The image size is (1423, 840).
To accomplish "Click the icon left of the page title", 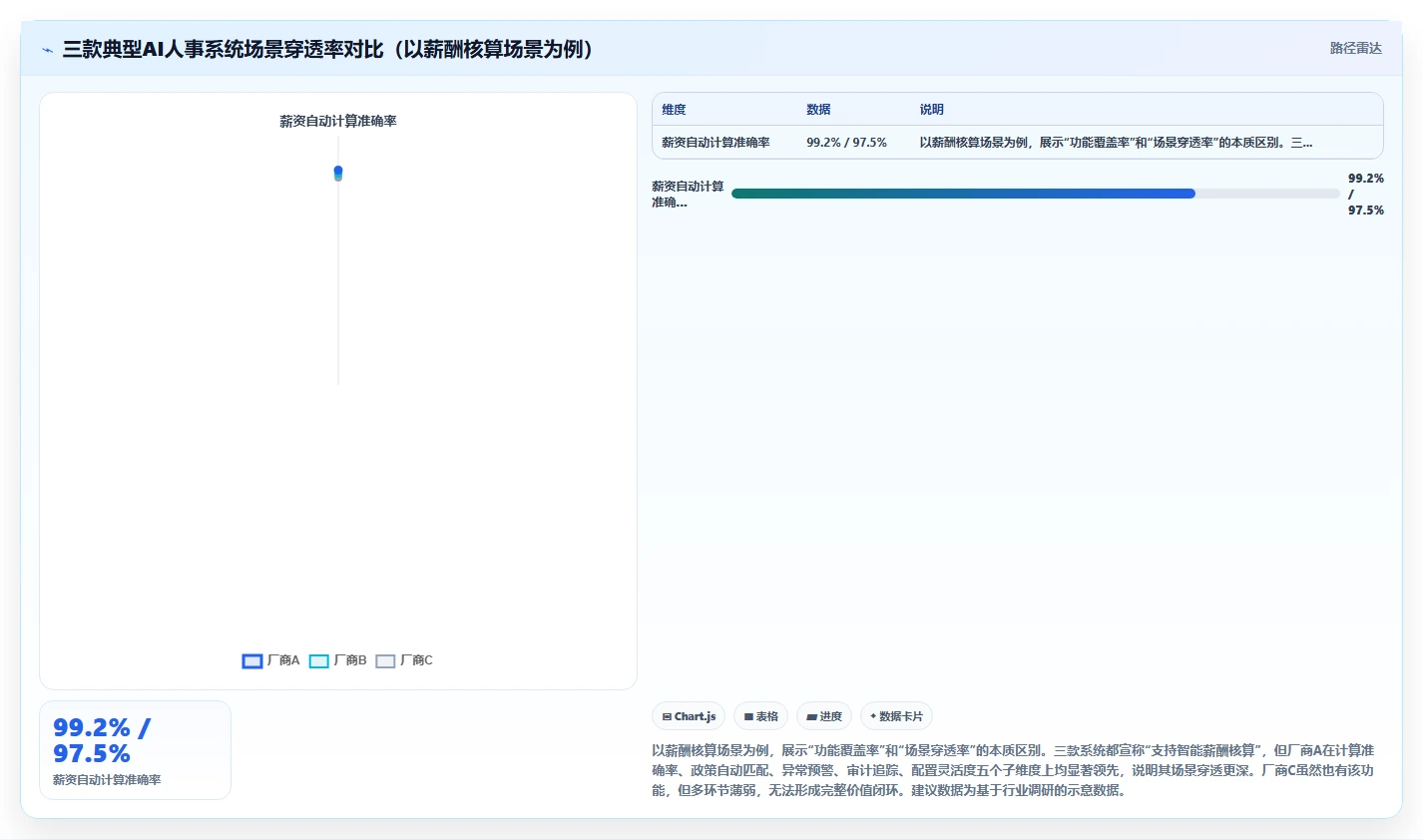I will (x=47, y=50).
